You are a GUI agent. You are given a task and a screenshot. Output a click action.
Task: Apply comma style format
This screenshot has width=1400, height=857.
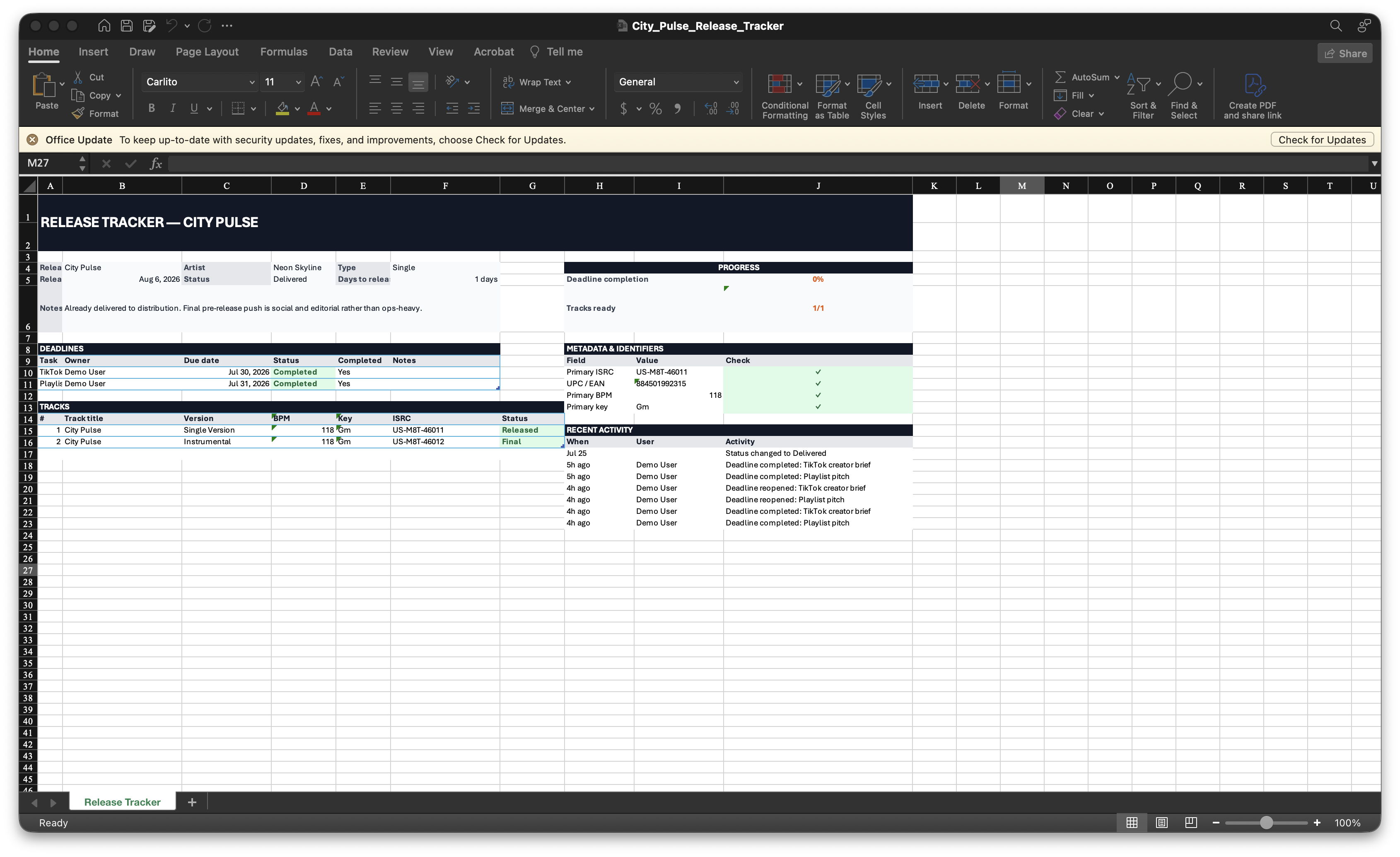(677, 109)
